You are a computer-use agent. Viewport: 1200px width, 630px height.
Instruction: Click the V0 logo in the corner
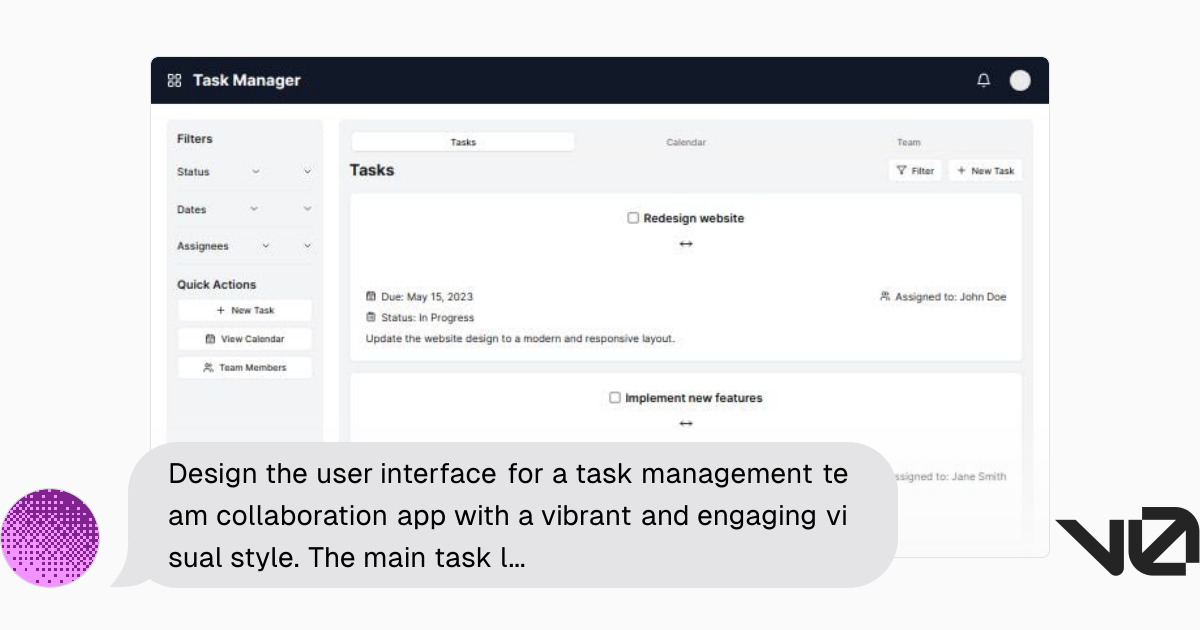(1127, 541)
